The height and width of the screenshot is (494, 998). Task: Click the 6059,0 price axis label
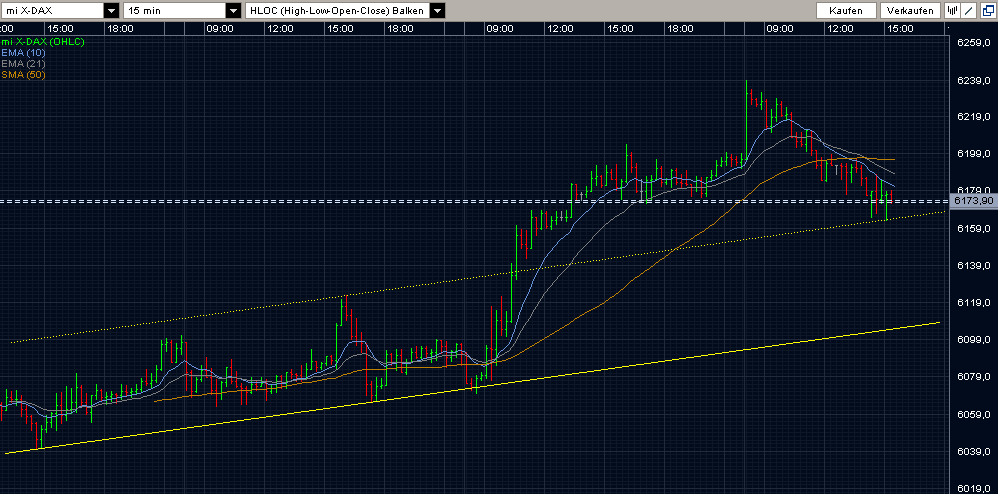pos(973,414)
